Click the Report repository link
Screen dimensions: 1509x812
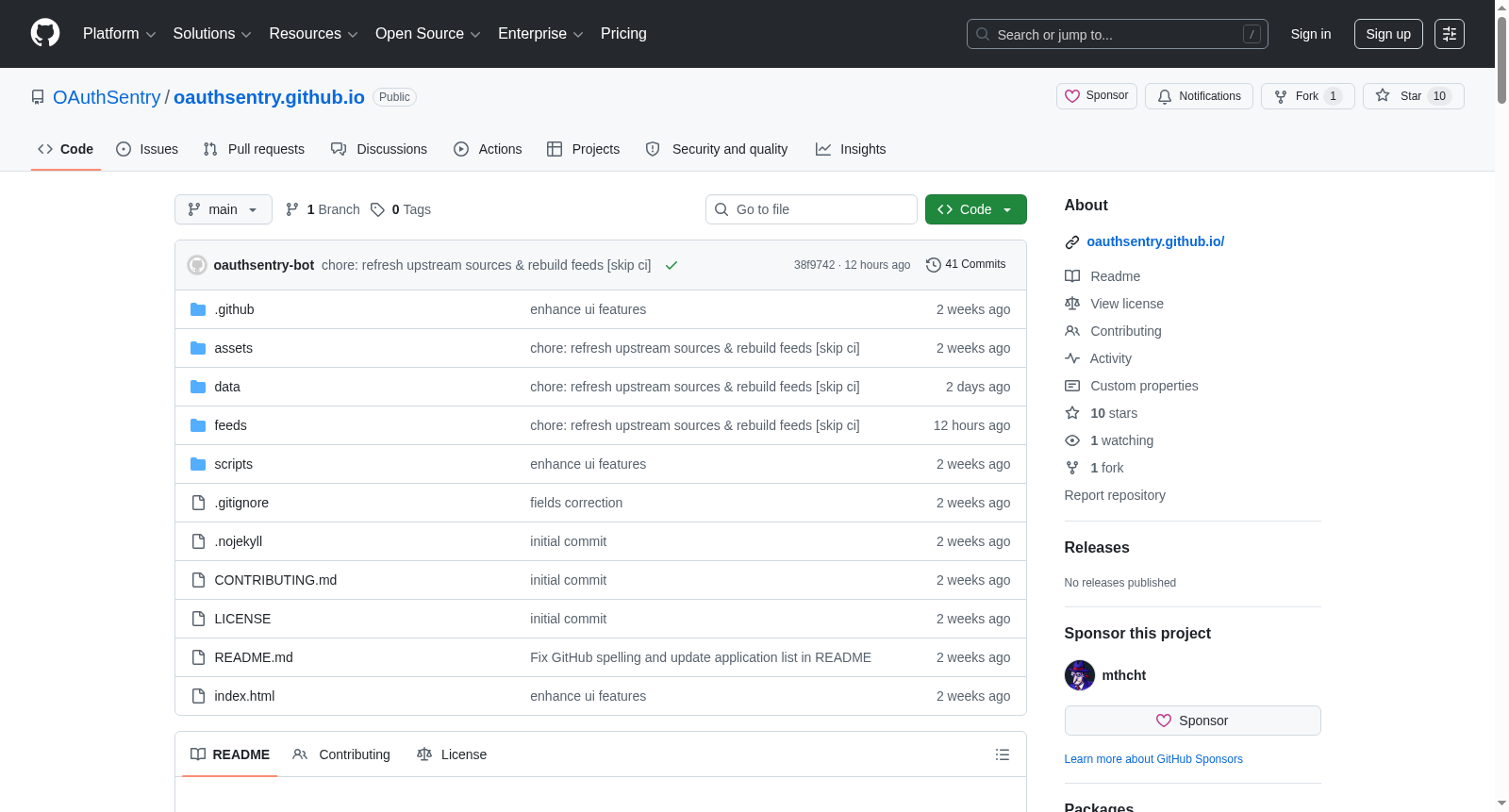[1115, 495]
